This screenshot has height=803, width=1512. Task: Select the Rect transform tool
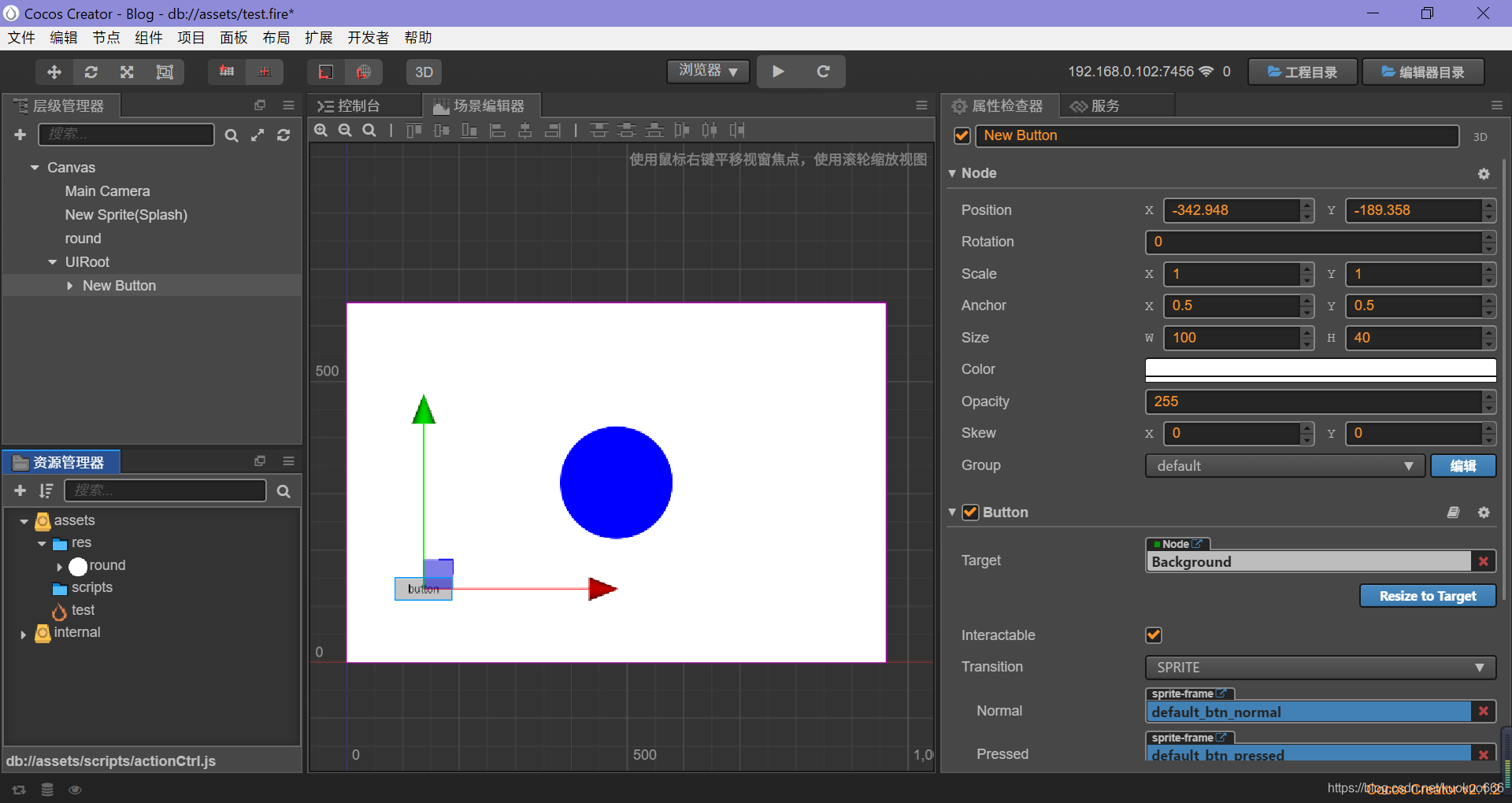coord(165,72)
